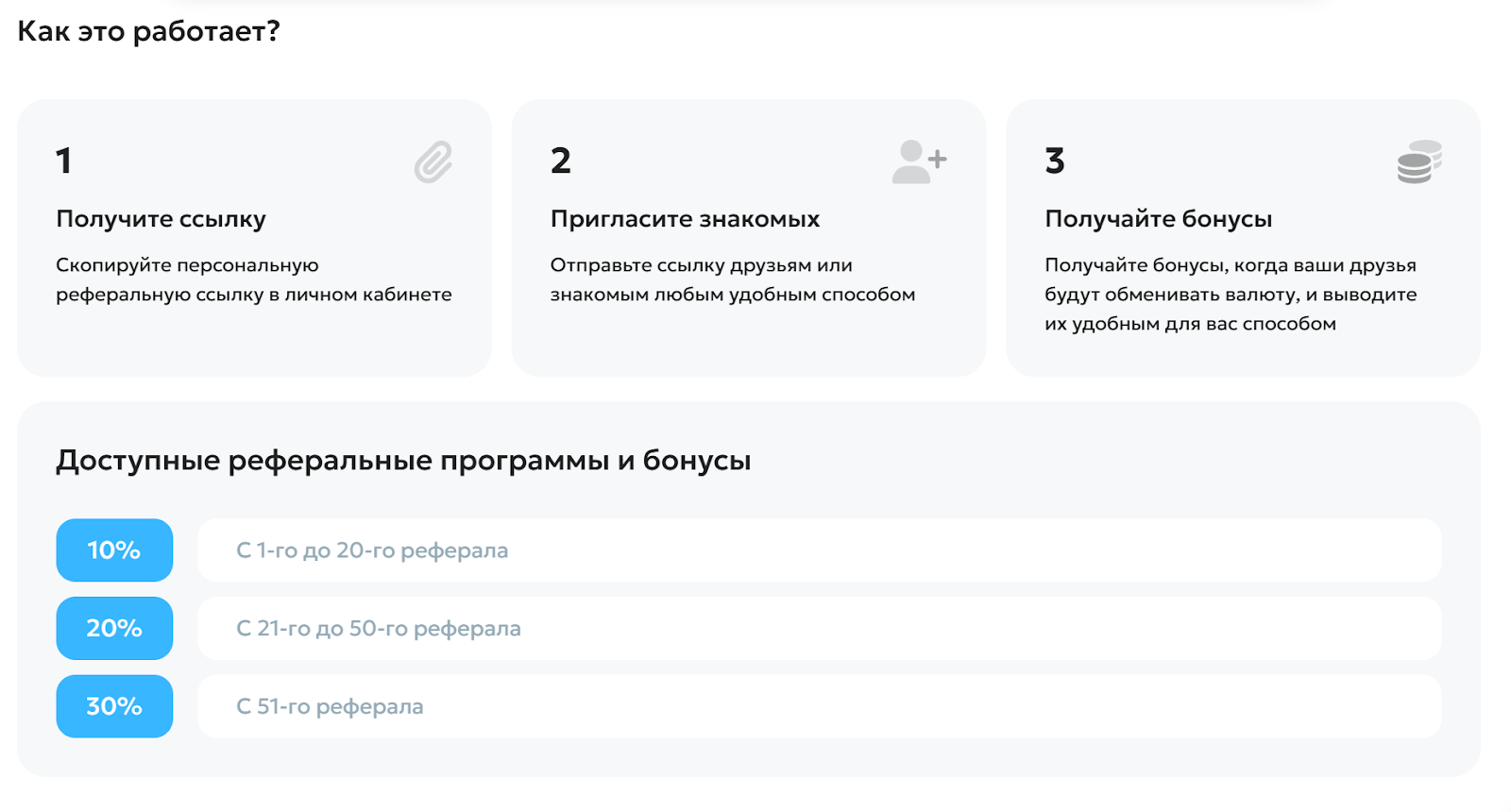The width and height of the screenshot is (1511, 812).
Task: Click the stacked coins bonus icon
Action: [x=1418, y=161]
